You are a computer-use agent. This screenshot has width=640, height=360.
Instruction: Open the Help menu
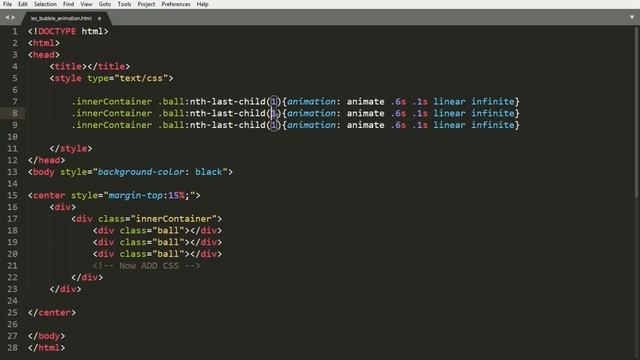pos(202,4)
